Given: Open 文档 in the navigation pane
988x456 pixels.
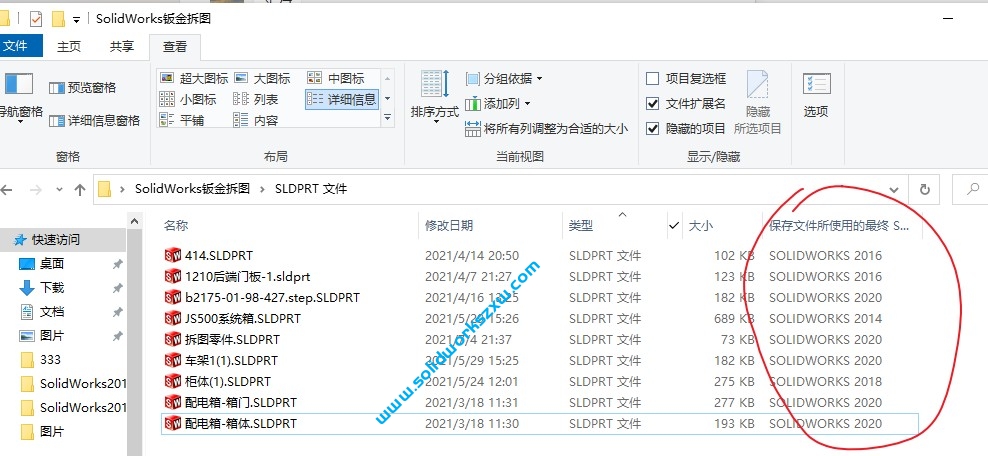Looking at the screenshot, I should [x=52, y=311].
